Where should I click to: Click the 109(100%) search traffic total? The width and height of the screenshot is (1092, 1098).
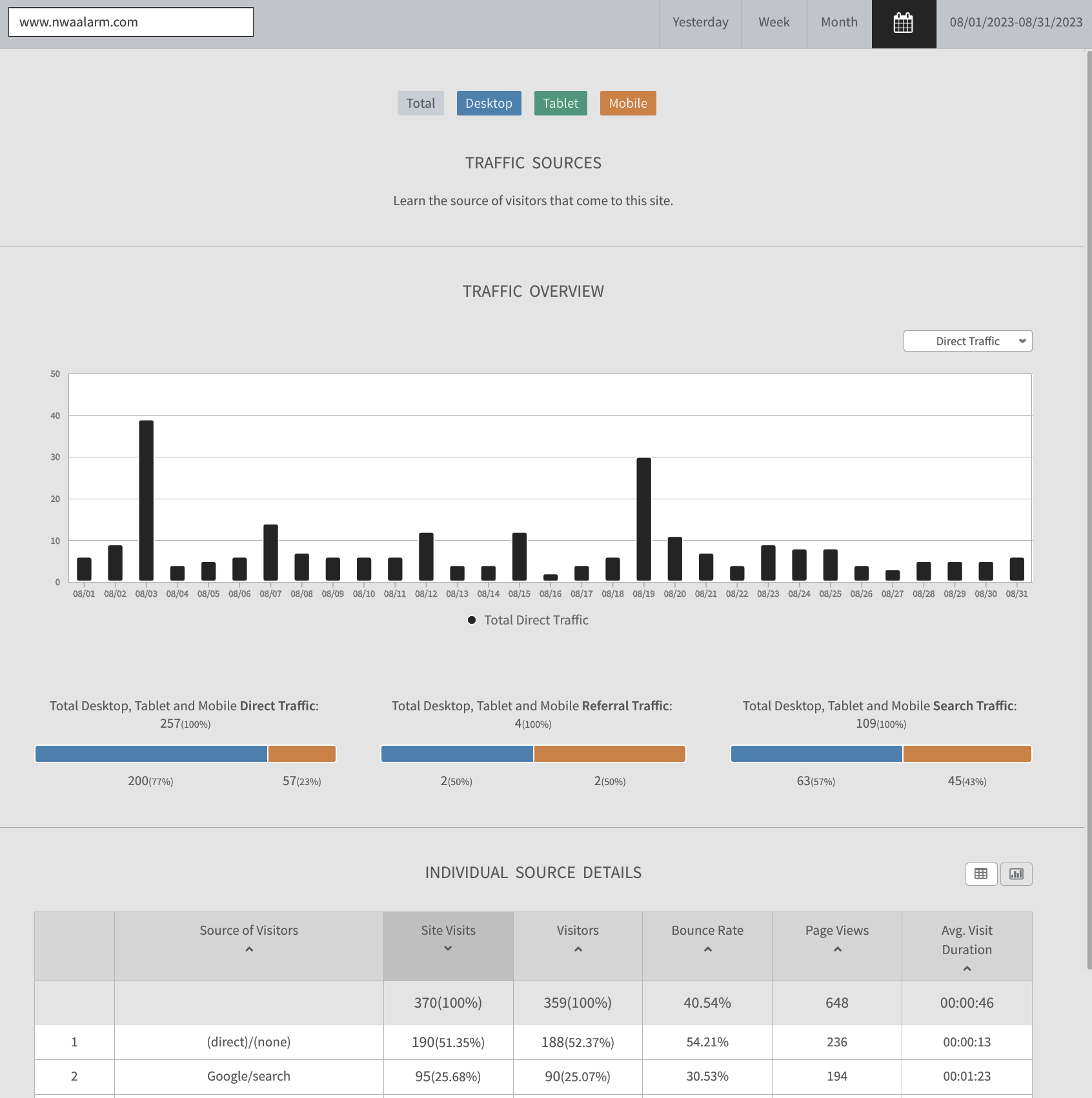(881, 724)
